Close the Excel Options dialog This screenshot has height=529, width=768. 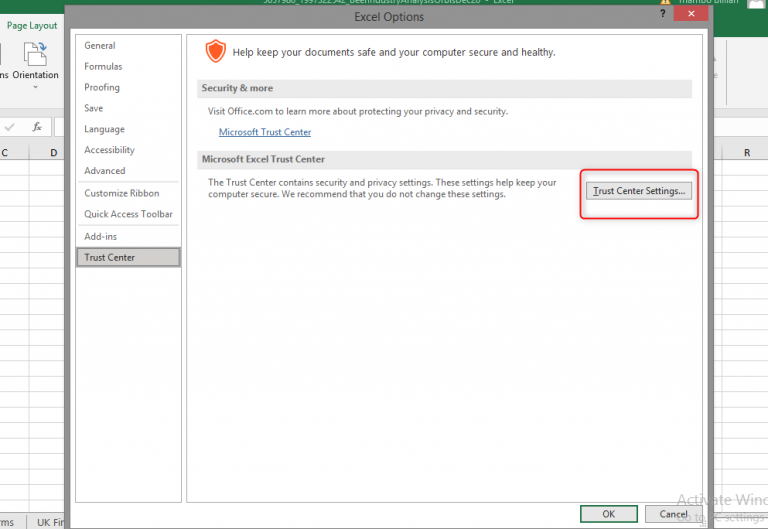pos(691,13)
